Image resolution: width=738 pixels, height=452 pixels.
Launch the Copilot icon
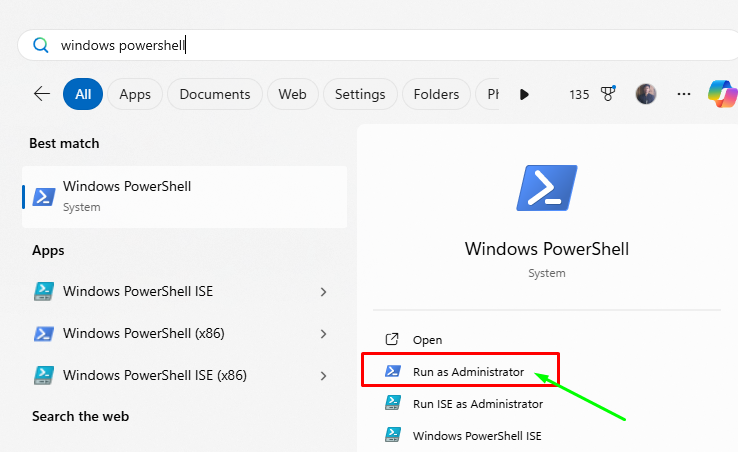coord(722,93)
